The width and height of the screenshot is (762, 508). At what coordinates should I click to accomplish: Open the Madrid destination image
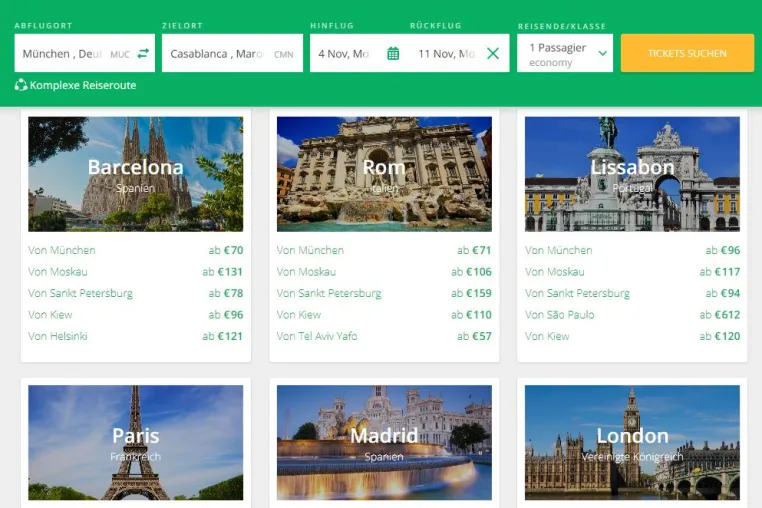384,442
